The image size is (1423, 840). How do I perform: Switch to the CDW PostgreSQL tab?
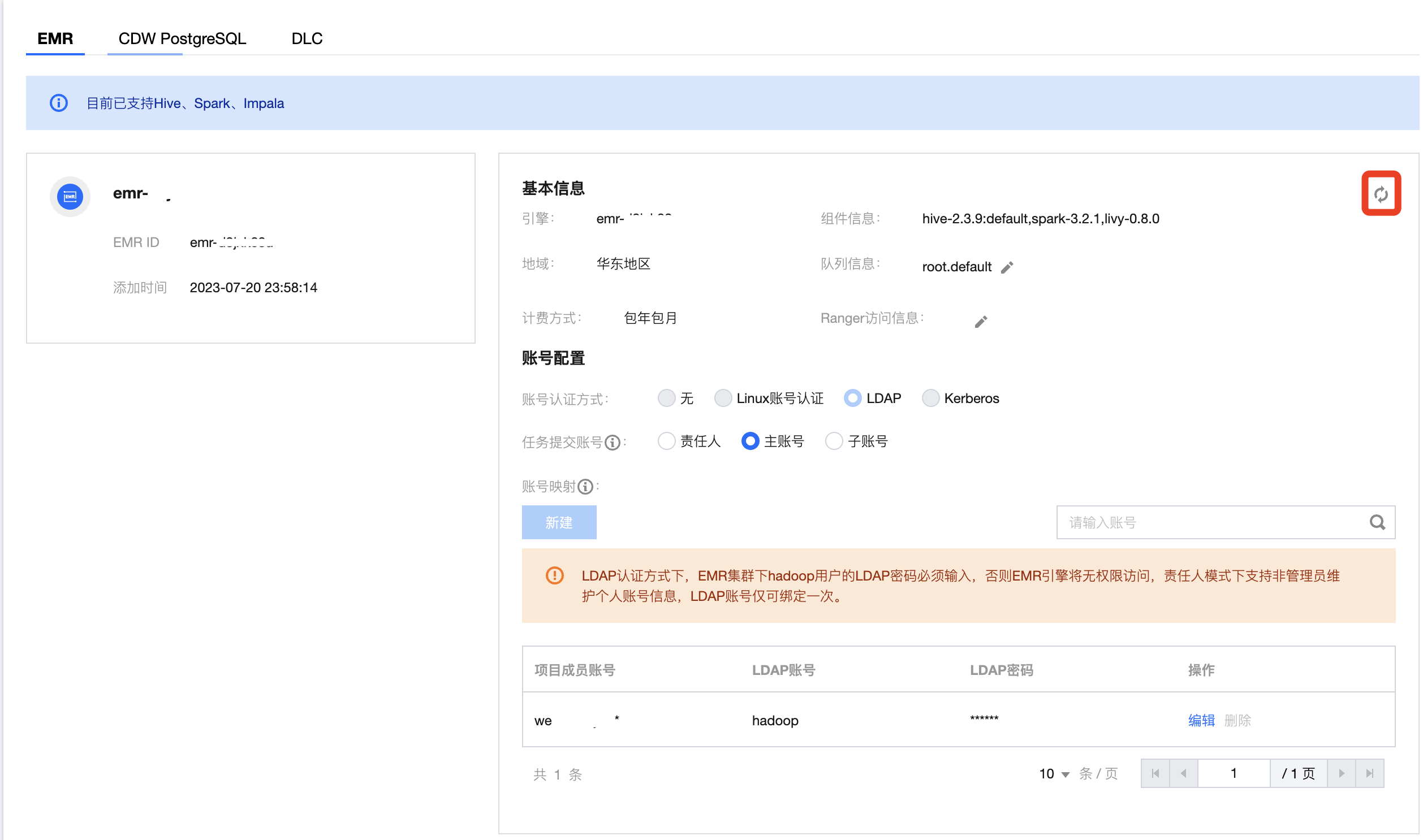pyautogui.click(x=182, y=38)
